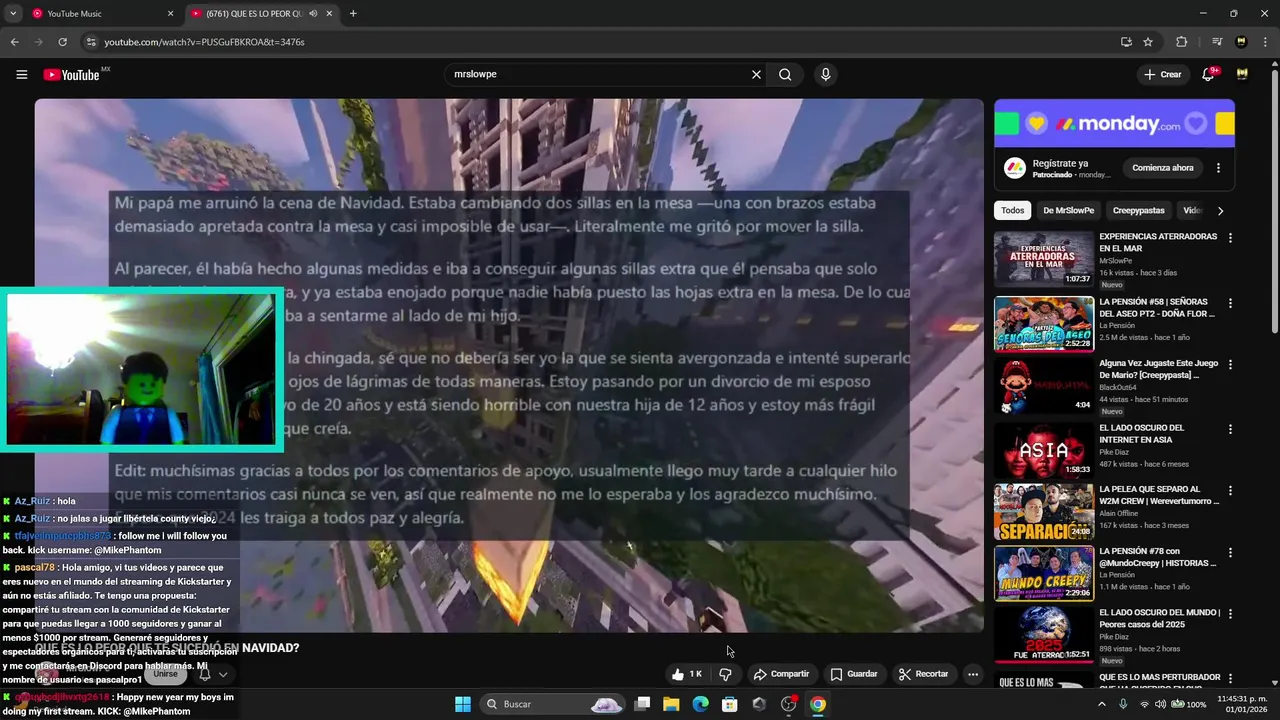The image size is (1280, 720).
Task: Open La Pensión #58 video title
Action: point(1157,307)
